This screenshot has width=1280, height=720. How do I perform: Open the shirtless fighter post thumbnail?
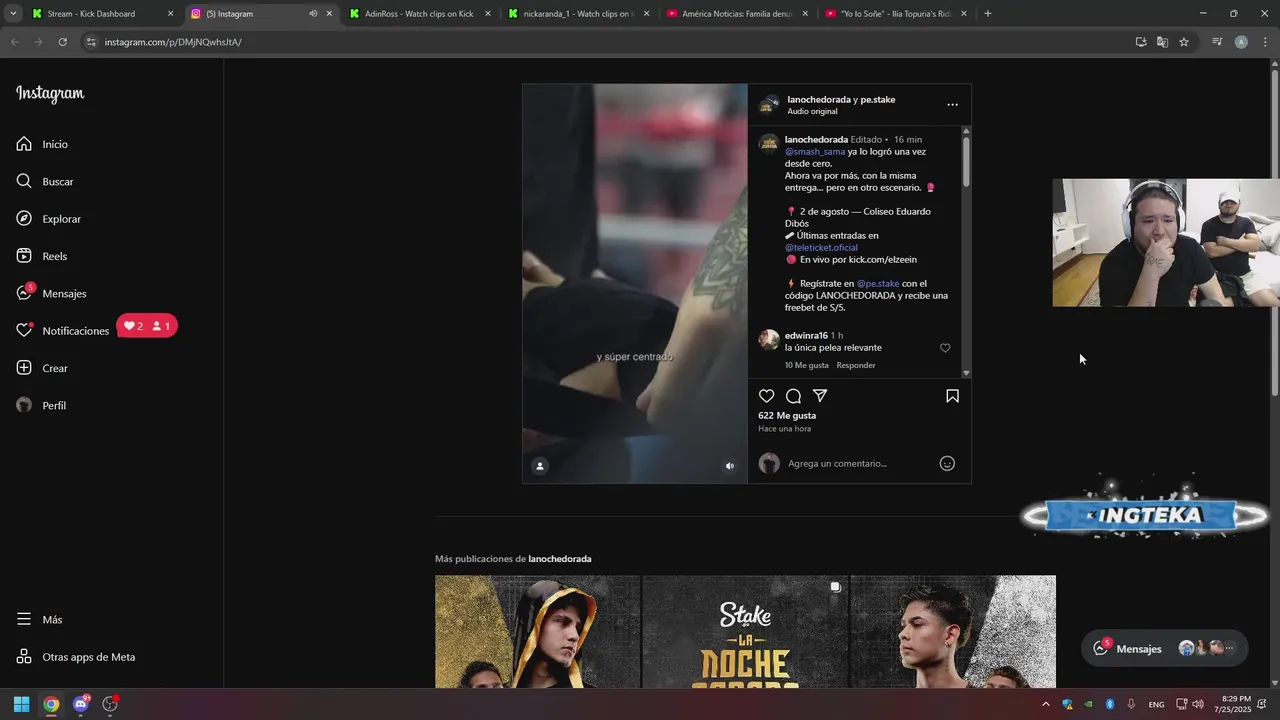click(953, 631)
